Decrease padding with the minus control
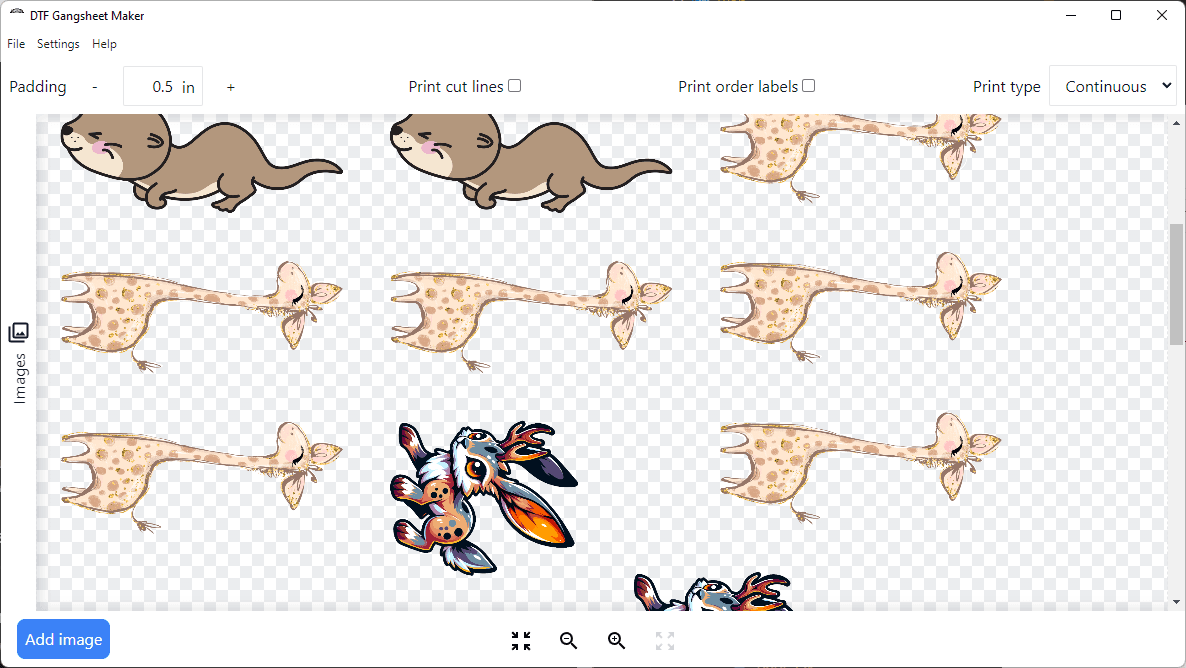 tap(94, 87)
